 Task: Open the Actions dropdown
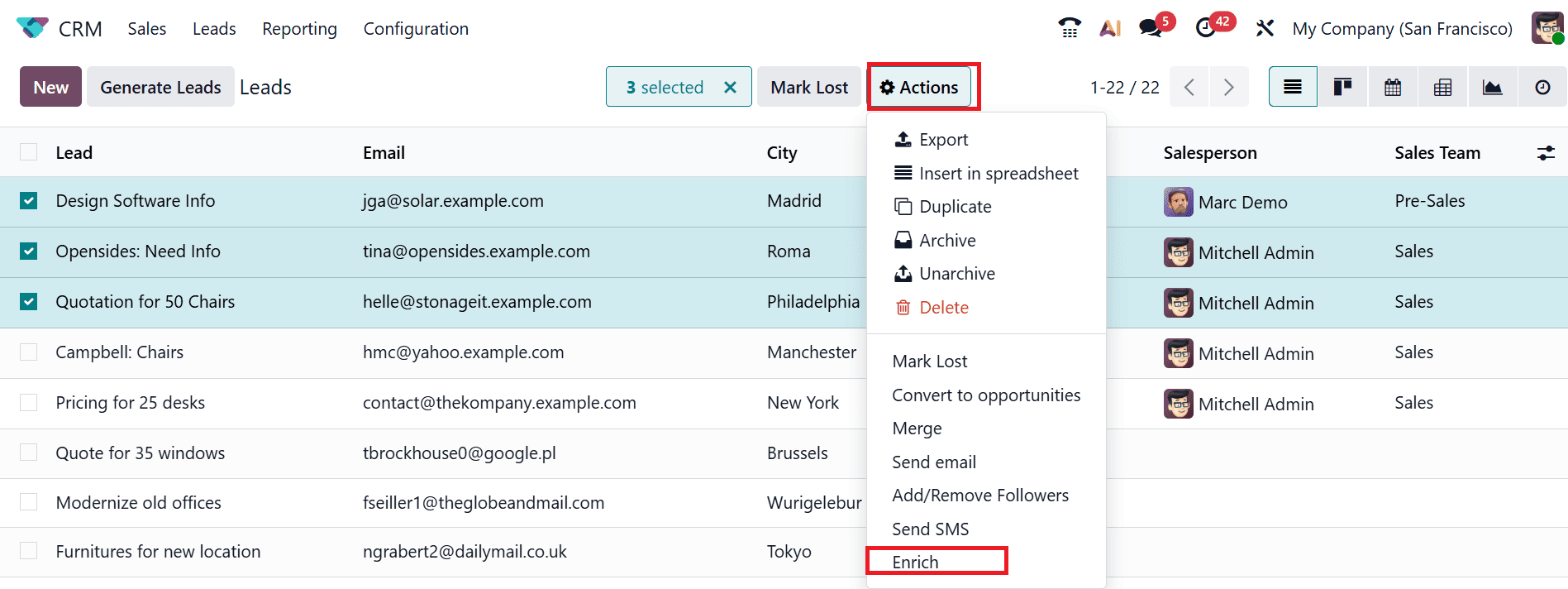coord(919,87)
